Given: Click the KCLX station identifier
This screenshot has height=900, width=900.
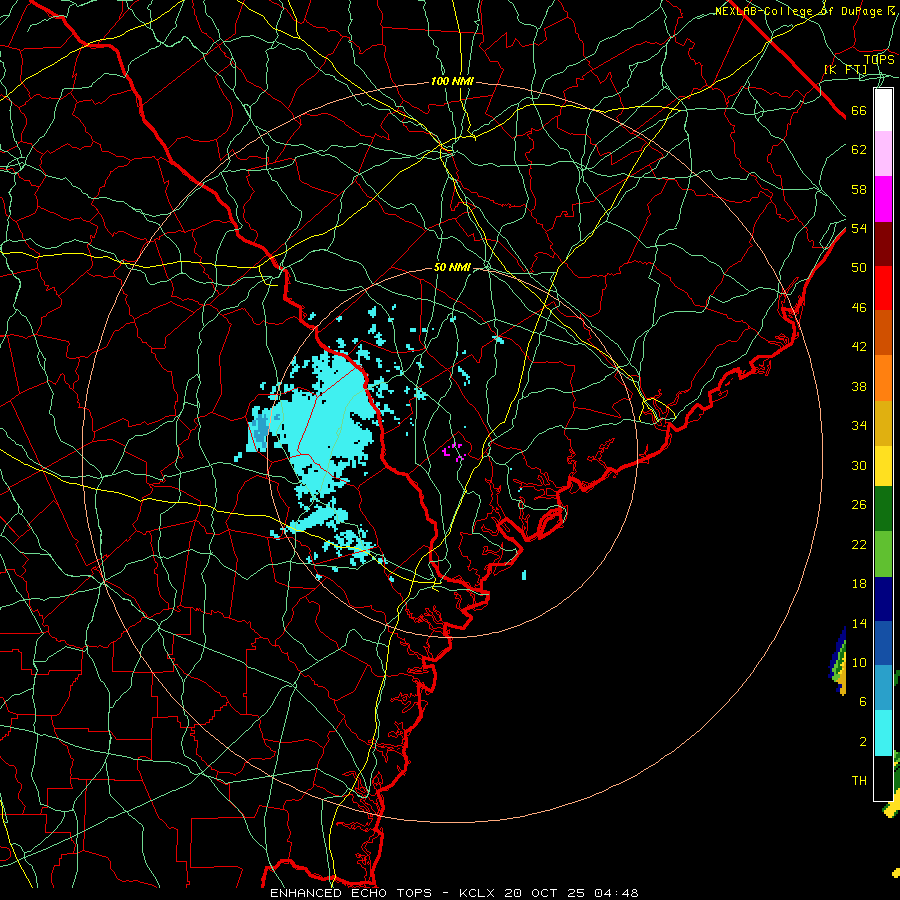Looking at the screenshot, I should [479, 893].
